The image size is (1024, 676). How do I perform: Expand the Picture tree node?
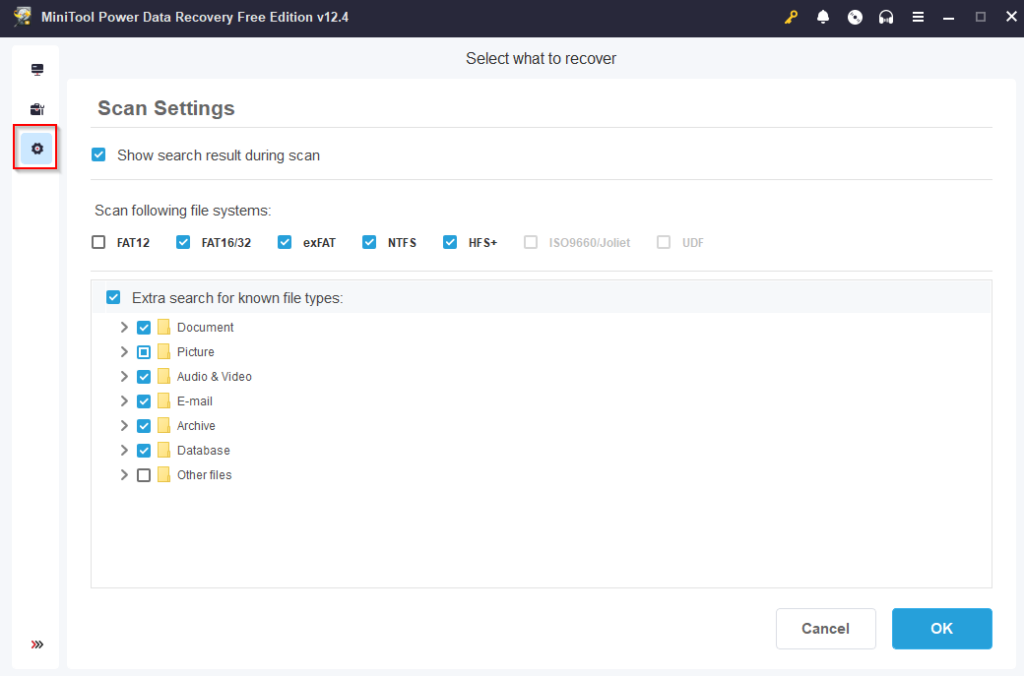click(x=124, y=352)
